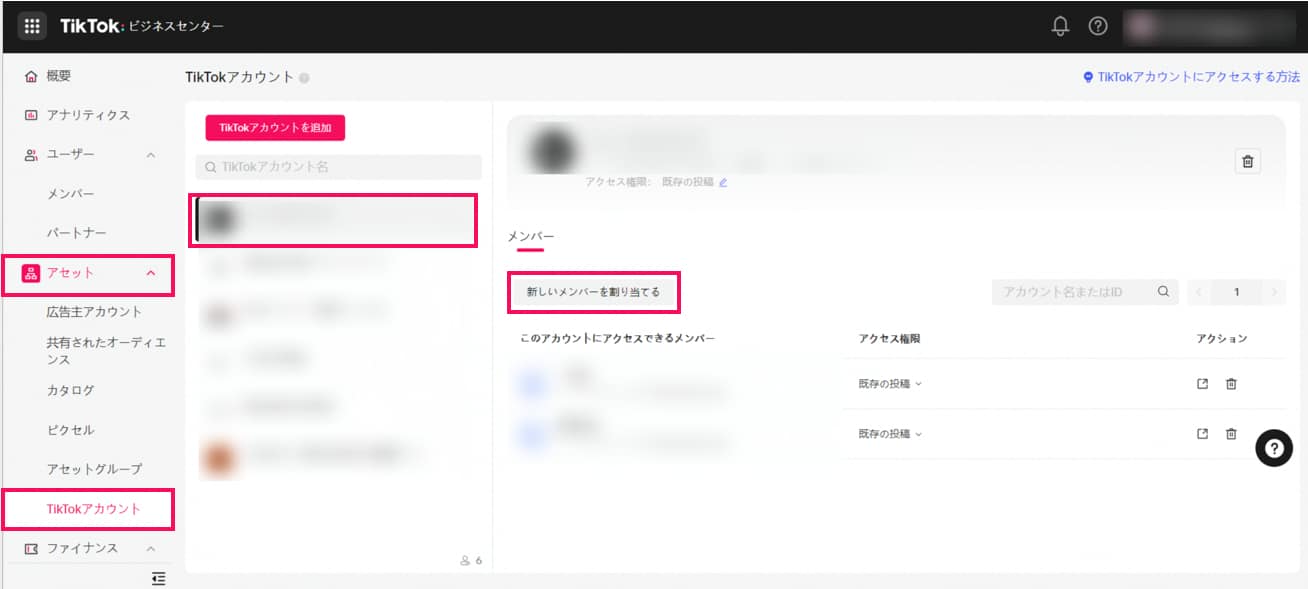The image size is (1308, 589).
Task: Collapse the sidebar using bottom toggle icon
Action: [x=158, y=578]
